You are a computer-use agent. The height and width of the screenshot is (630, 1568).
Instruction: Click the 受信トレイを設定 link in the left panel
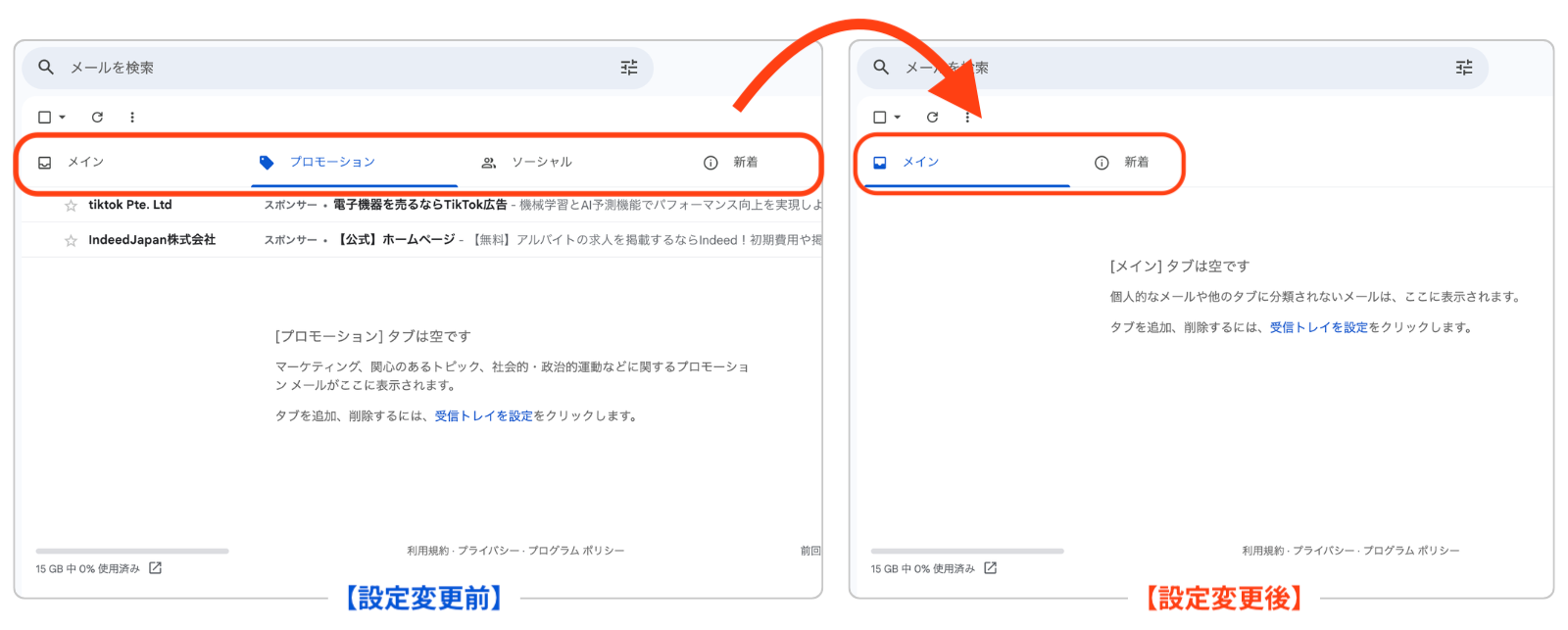point(483,416)
